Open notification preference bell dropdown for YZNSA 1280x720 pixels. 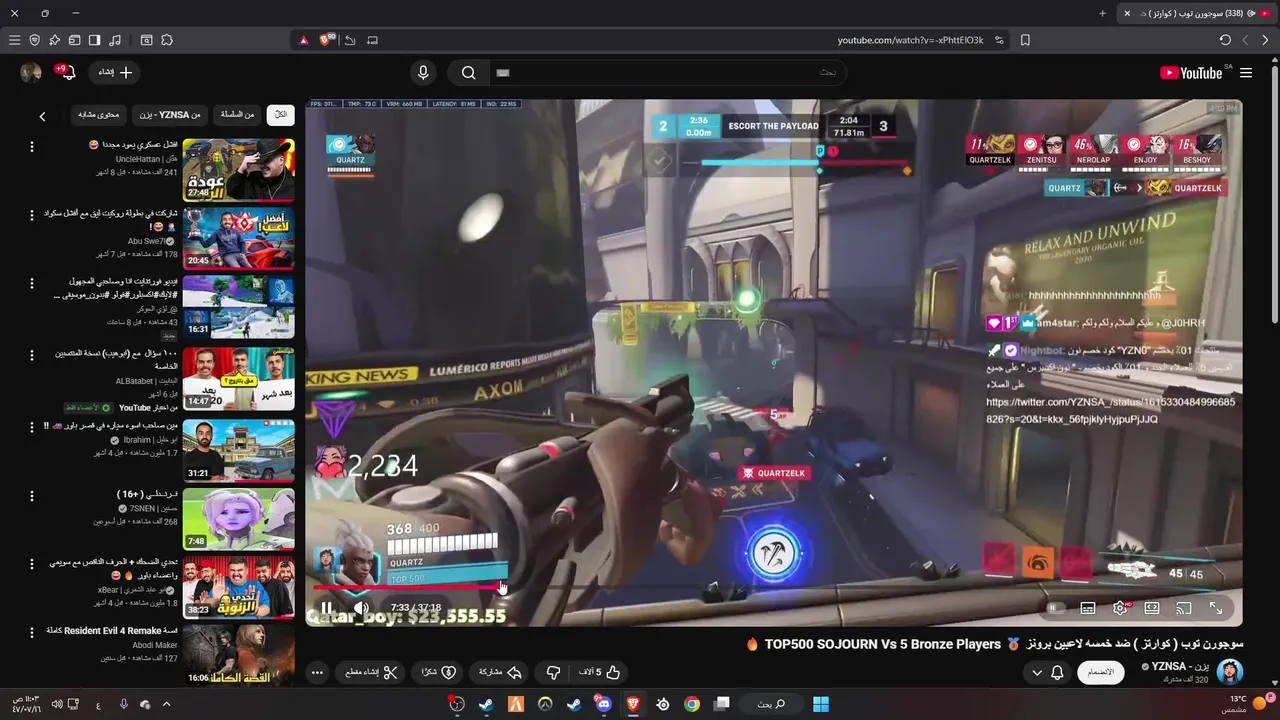[x=1047, y=672]
